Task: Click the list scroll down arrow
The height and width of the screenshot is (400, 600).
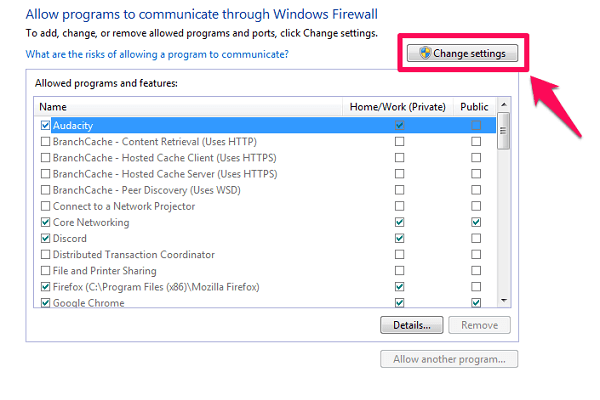Action: tap(504, 300)
